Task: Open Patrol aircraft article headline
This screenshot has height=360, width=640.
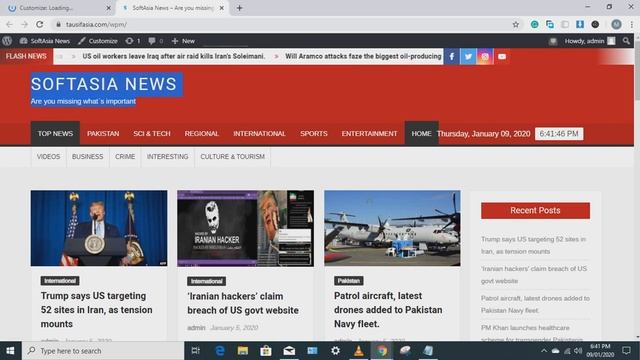Action: click(388, 310)
